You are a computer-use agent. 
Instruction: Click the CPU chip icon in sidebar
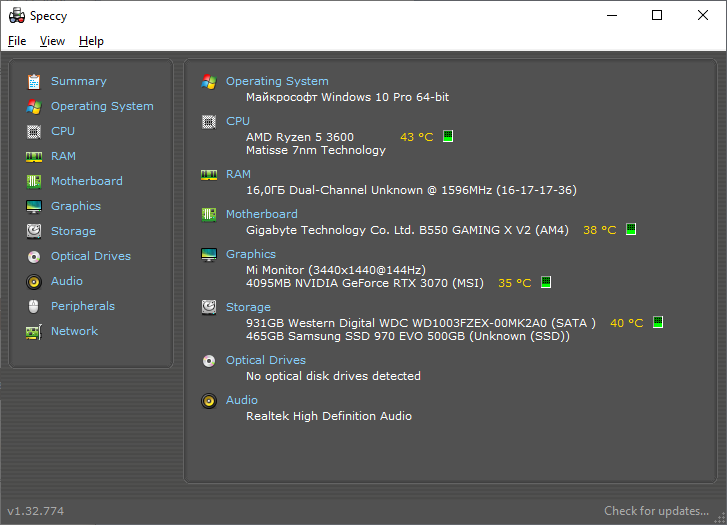(x=34, y=131)
